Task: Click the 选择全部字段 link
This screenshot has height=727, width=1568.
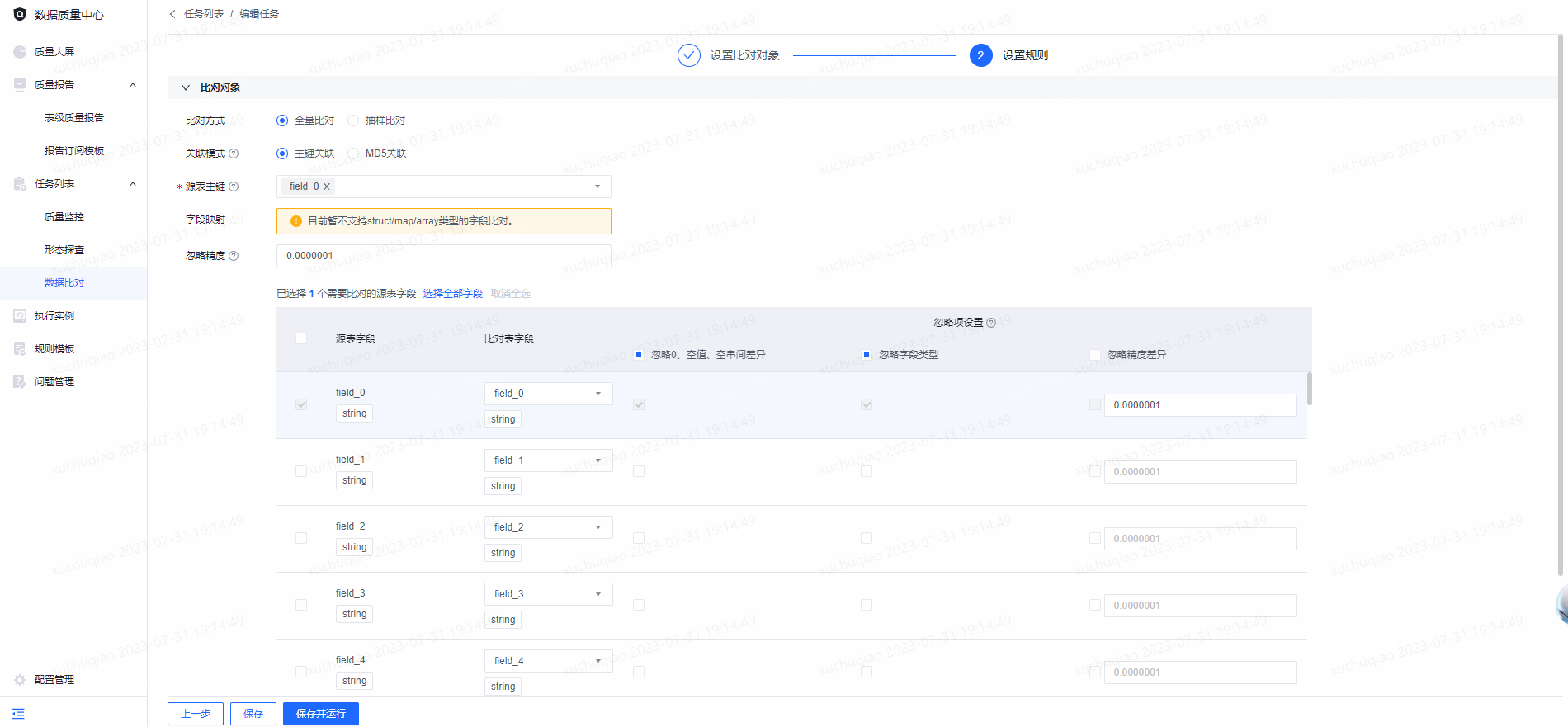Action: tap(453, 294)
